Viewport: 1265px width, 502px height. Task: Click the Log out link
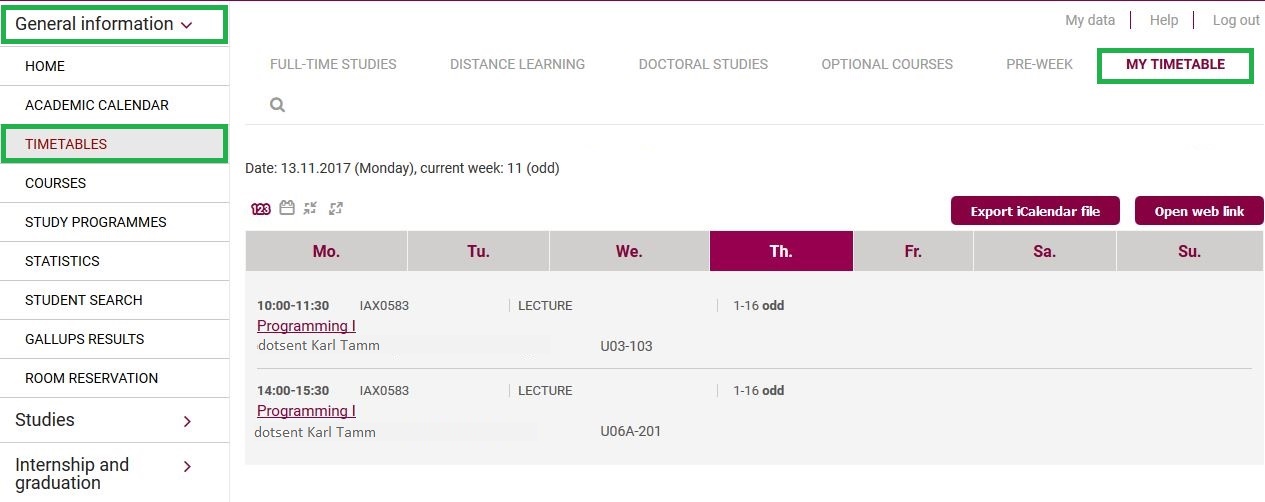click(x=1236, y=20)
